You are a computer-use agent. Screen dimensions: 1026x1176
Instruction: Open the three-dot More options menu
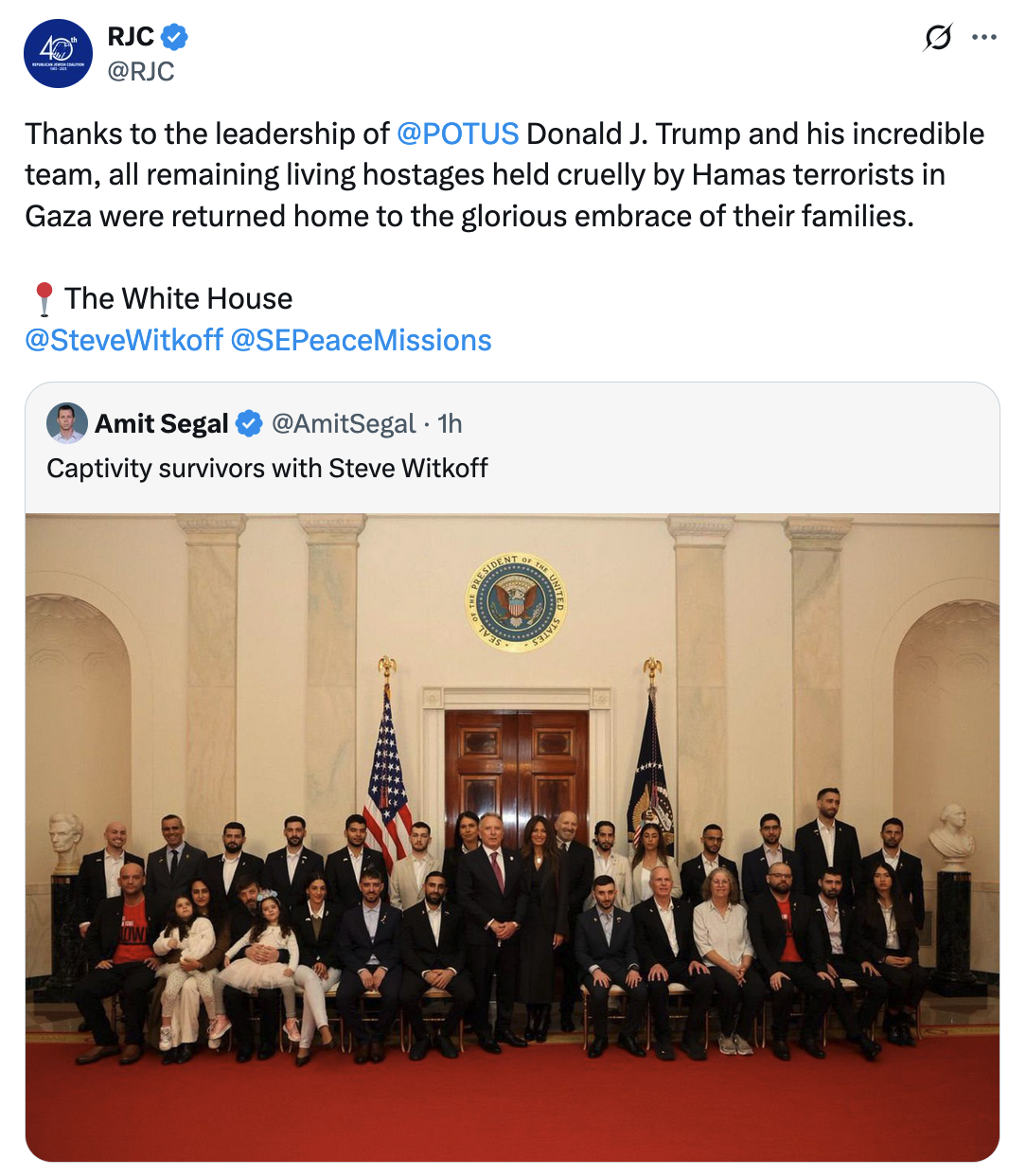[984, 38]
